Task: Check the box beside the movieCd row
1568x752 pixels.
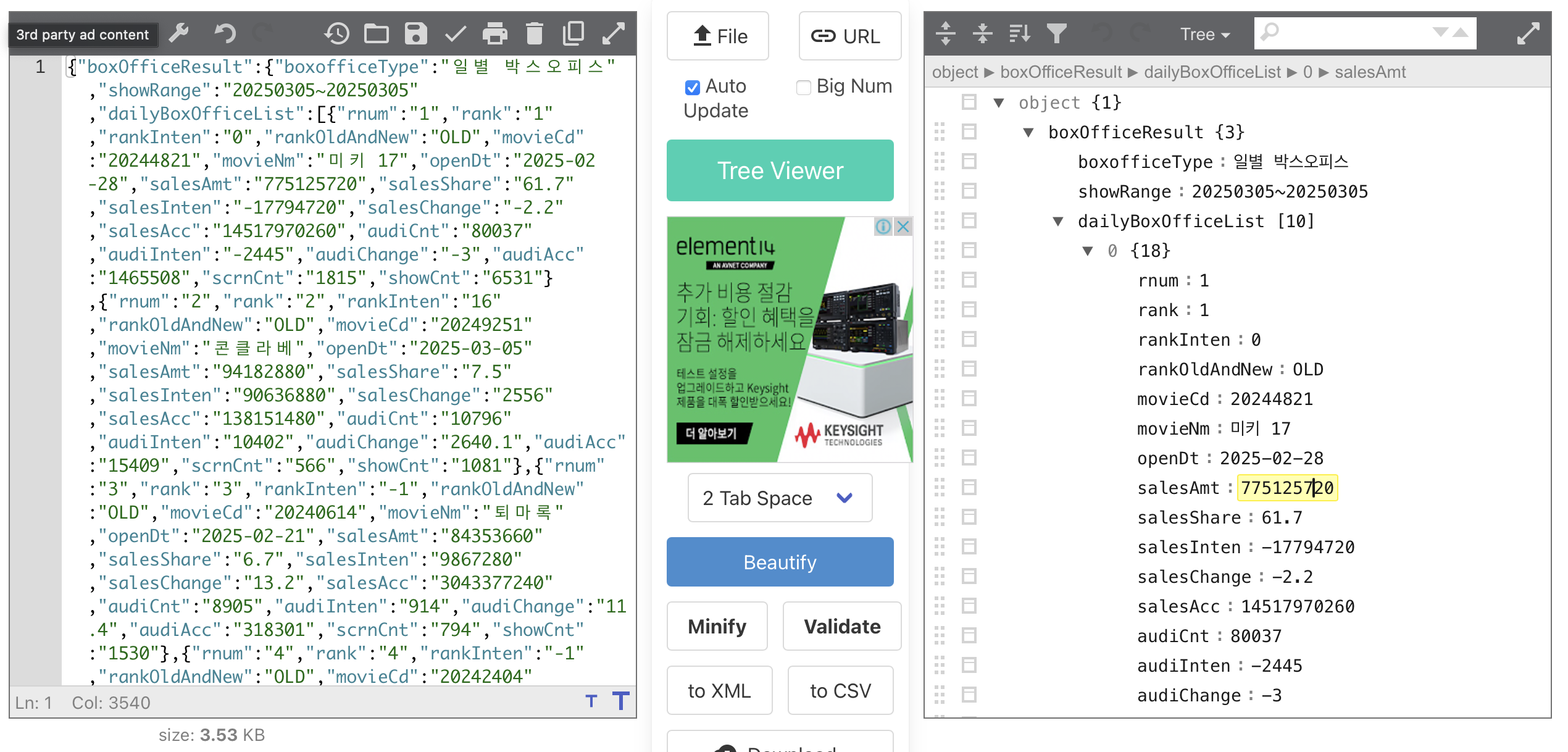Action: 969,398
